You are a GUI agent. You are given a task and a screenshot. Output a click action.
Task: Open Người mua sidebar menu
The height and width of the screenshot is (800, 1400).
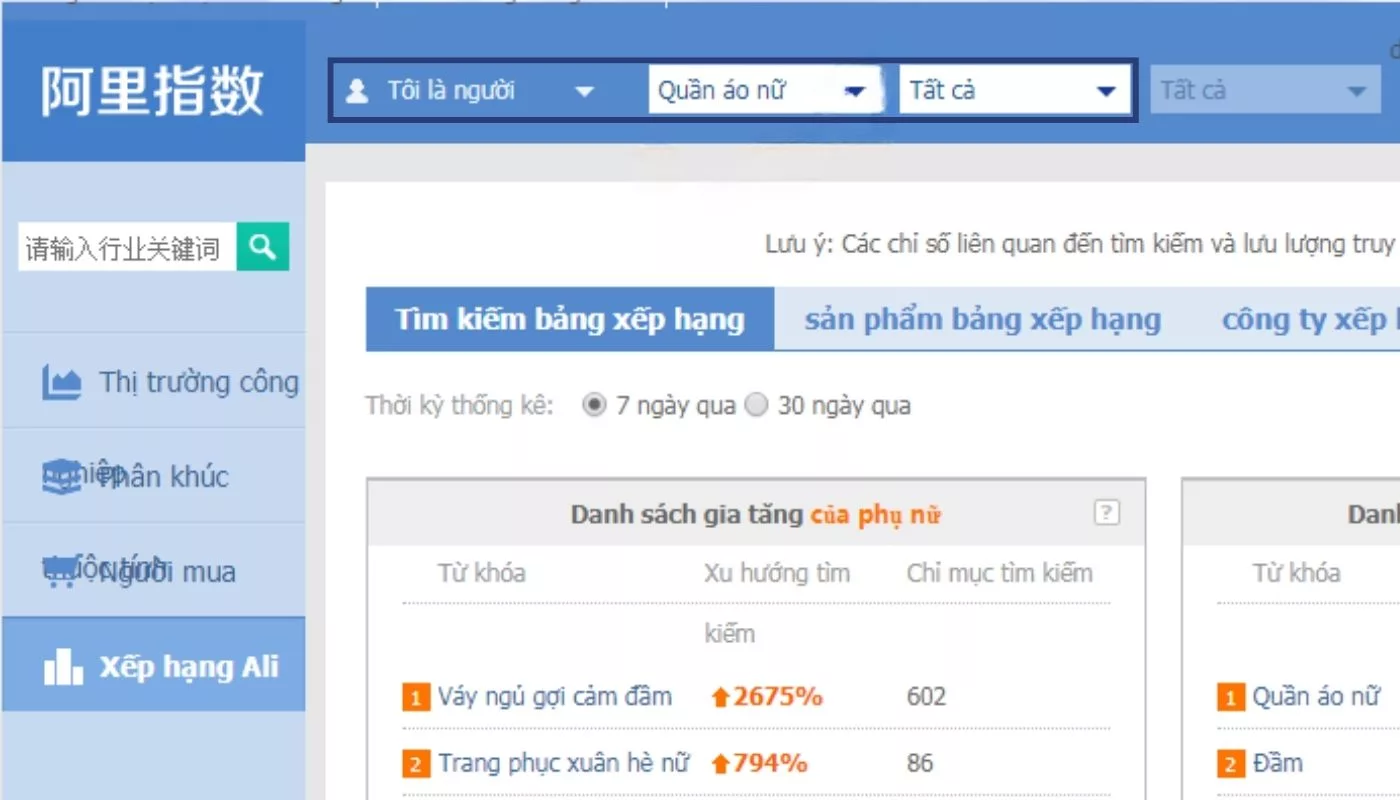coord(153,570)
